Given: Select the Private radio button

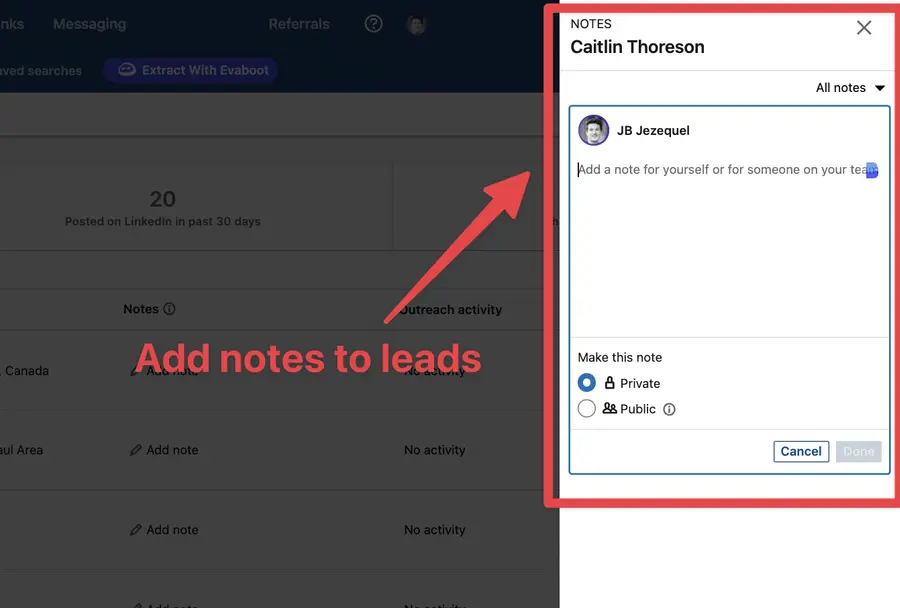Looking at the screenshot, I should (586, 382).
